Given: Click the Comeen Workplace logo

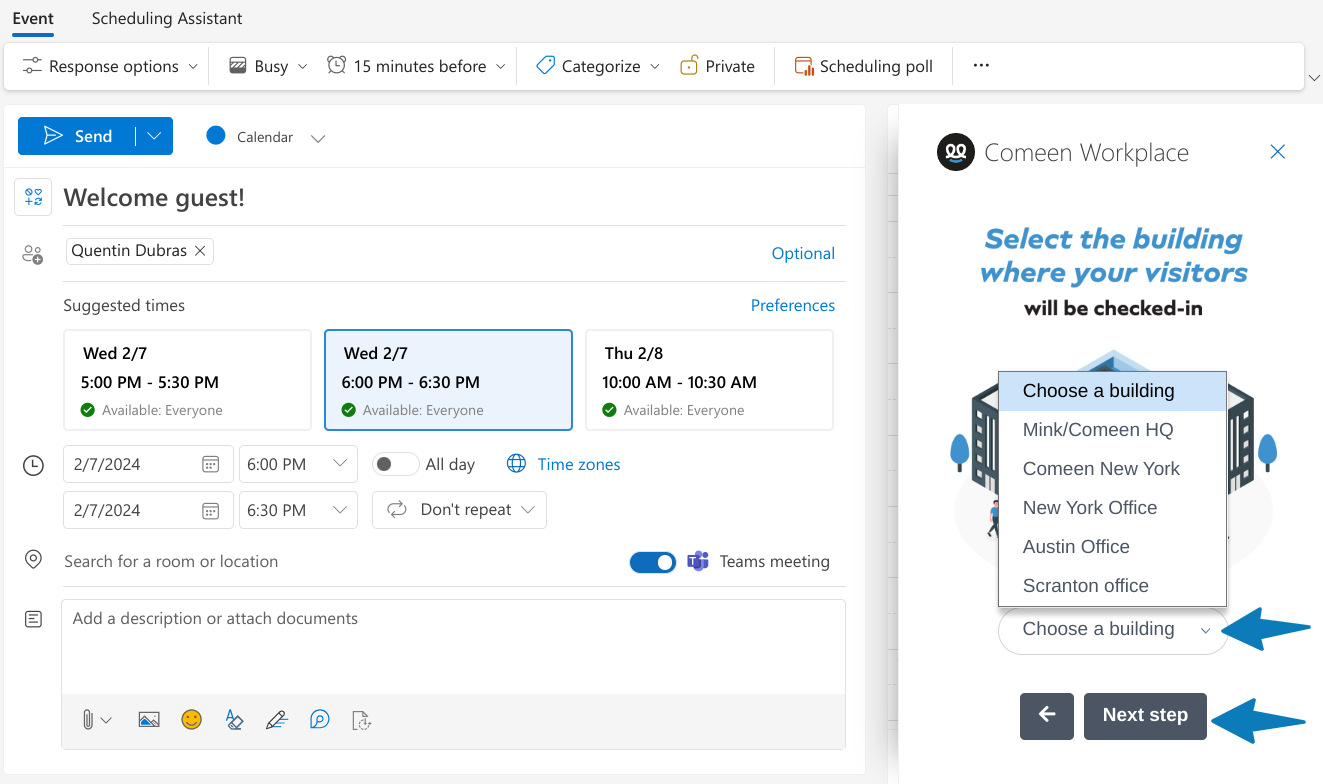Looking at the screenshot, I should point(956,152).
